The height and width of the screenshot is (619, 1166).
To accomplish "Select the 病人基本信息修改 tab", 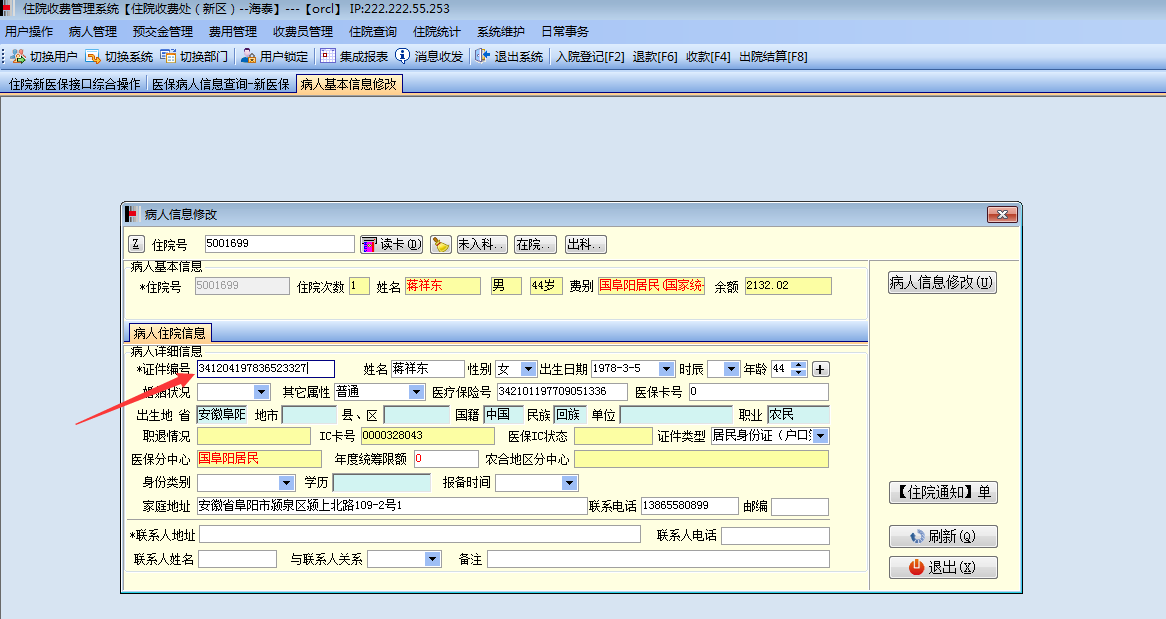I will [x=349, y=84].
